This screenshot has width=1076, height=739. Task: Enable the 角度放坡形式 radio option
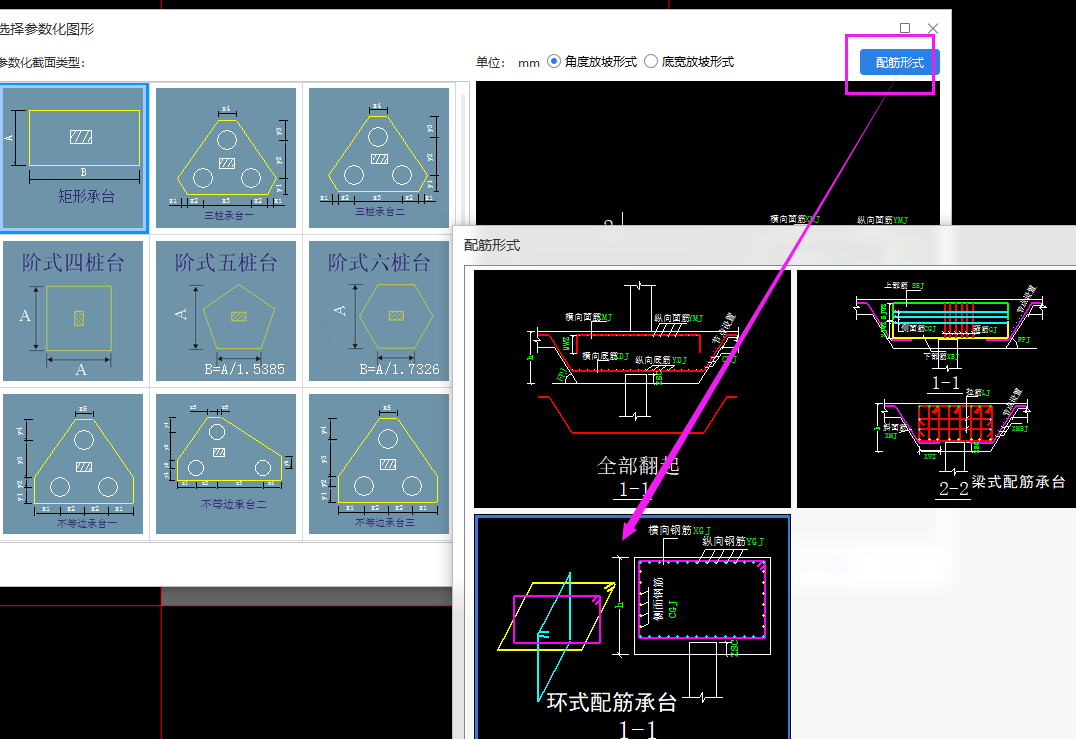(x=554, y=62)
